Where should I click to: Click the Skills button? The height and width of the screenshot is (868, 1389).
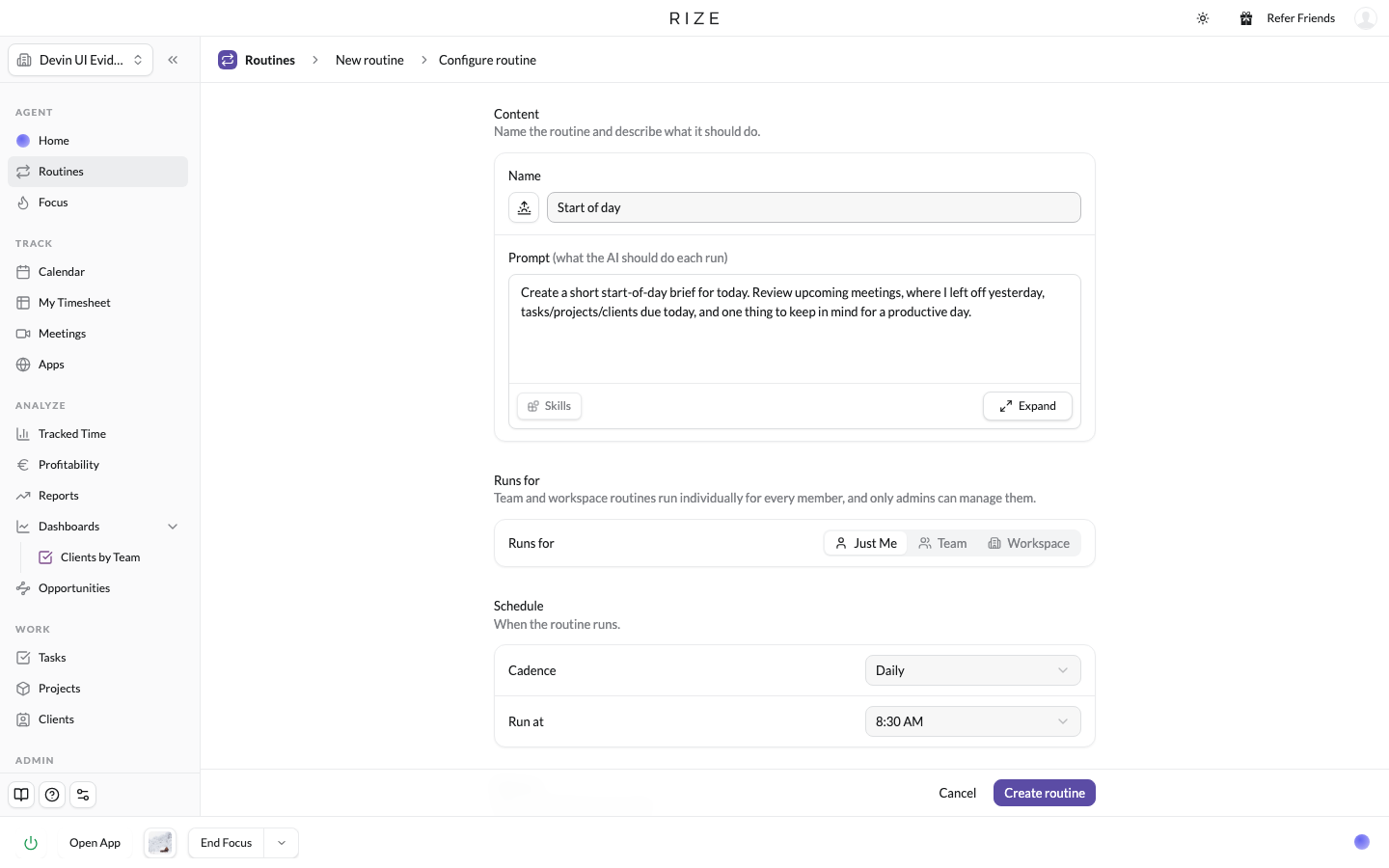[x=549, y=406]
